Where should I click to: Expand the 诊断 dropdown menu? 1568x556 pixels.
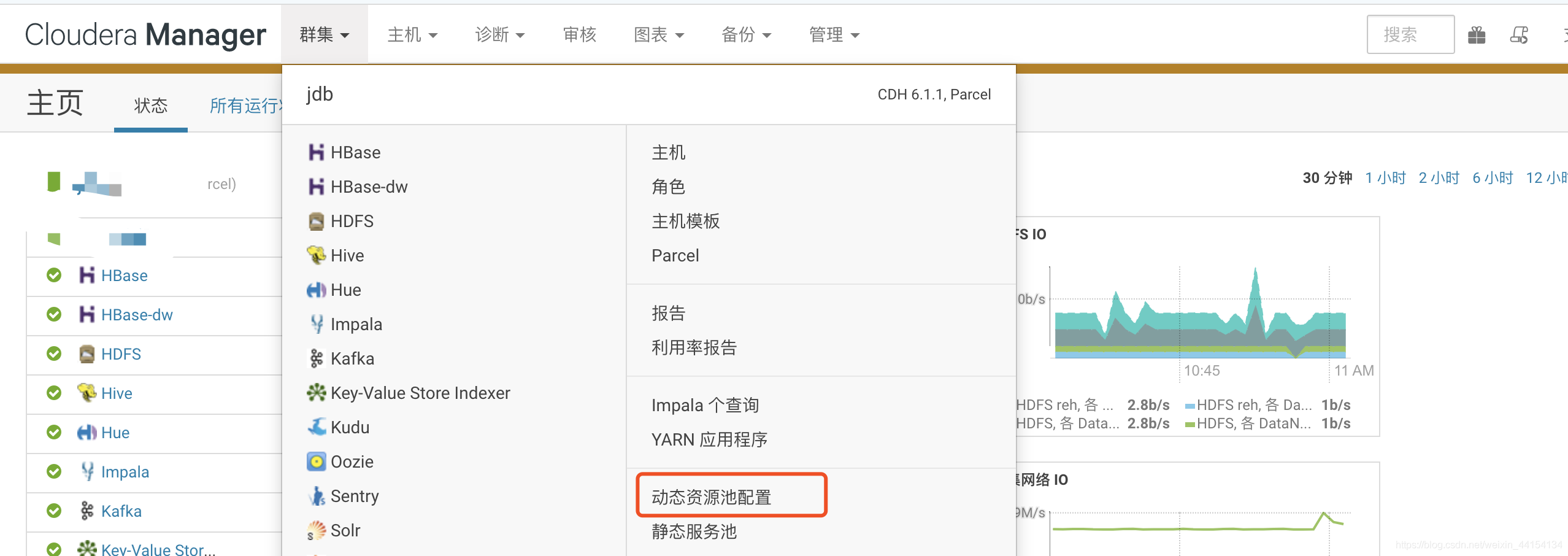[x=500, y=34]
